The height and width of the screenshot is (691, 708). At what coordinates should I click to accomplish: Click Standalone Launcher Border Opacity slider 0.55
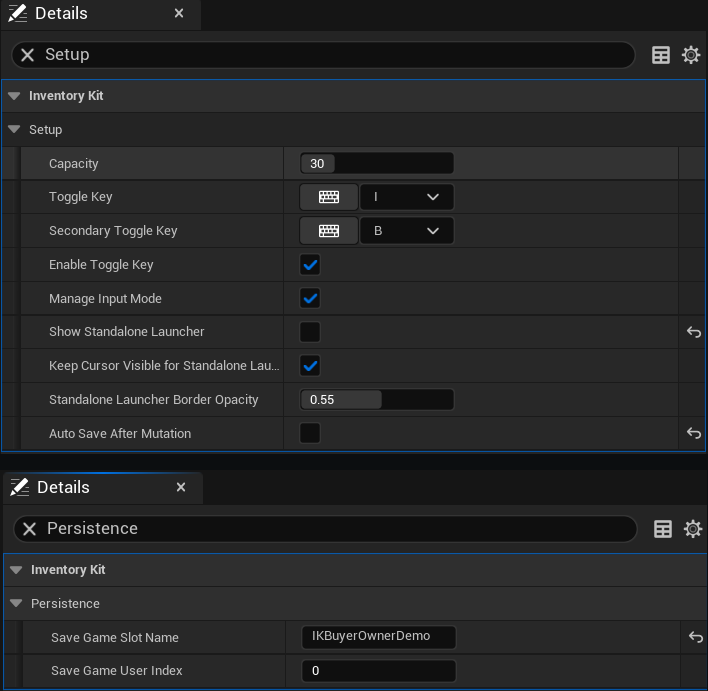pos(377,400)
